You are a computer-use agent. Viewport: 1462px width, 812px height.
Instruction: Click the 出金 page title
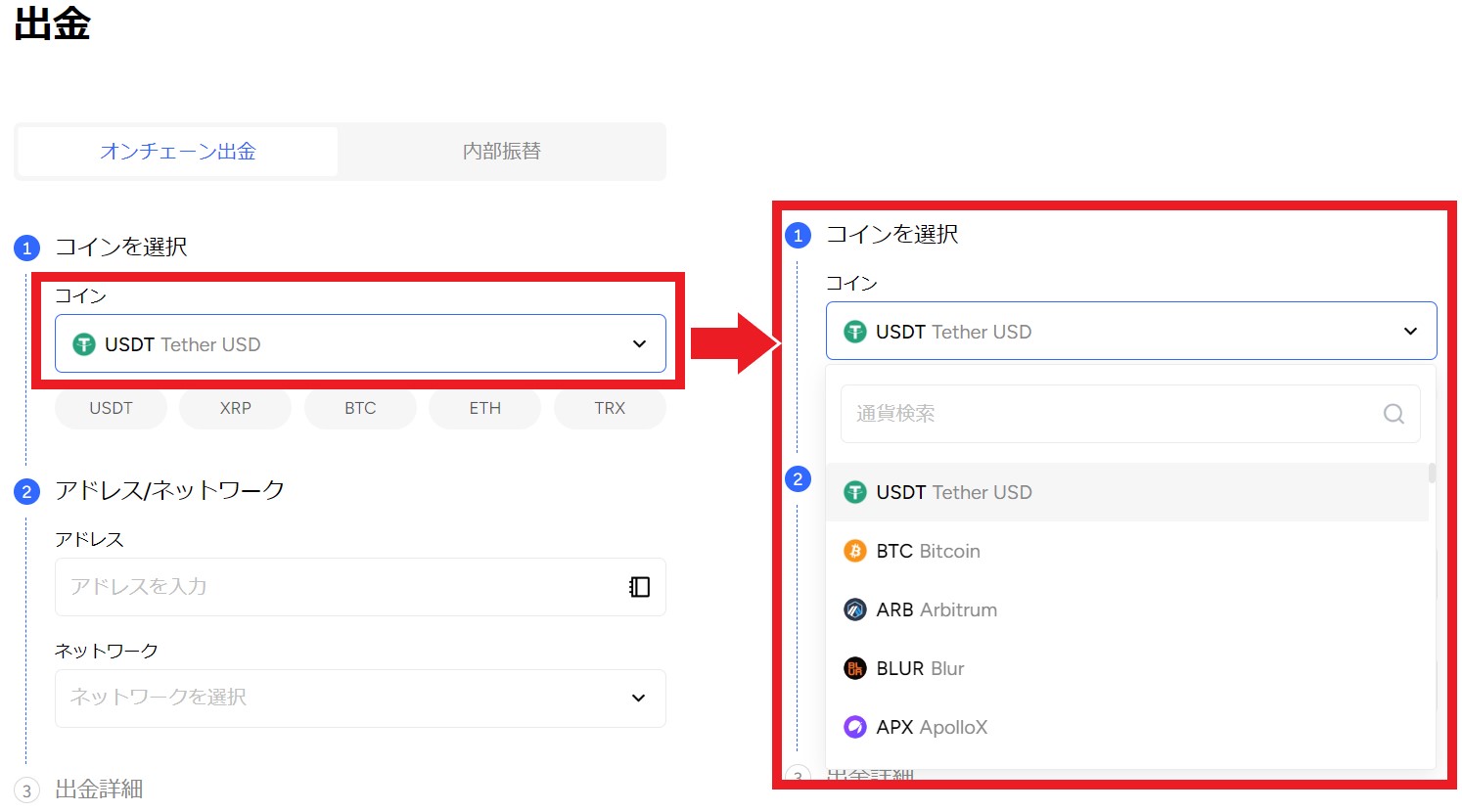point(53,24)
